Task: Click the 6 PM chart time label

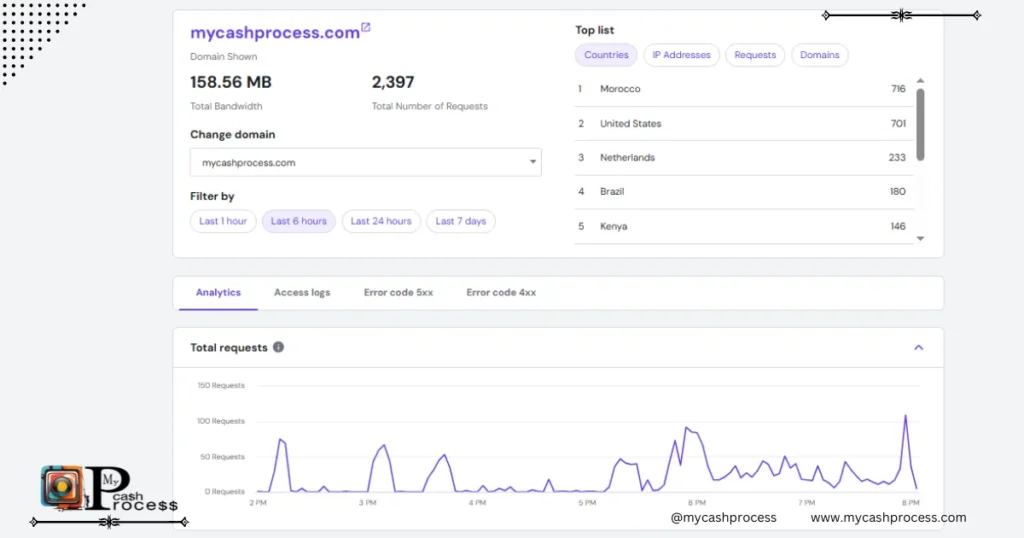Action: (697, 503)
